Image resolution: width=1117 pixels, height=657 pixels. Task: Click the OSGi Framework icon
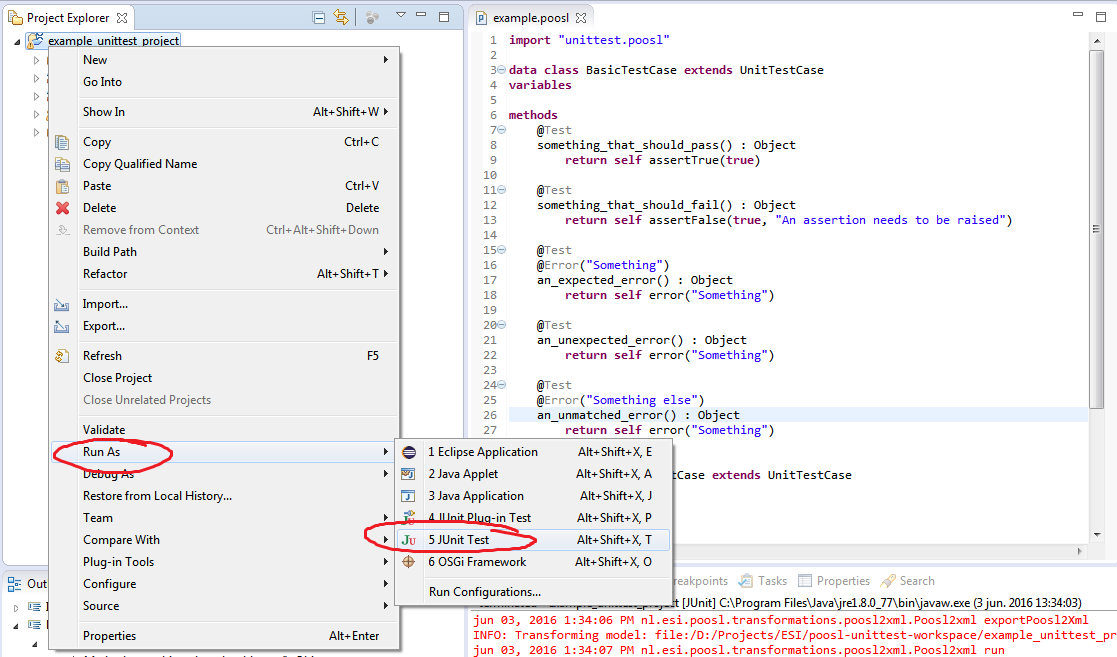tap(409, 562)
